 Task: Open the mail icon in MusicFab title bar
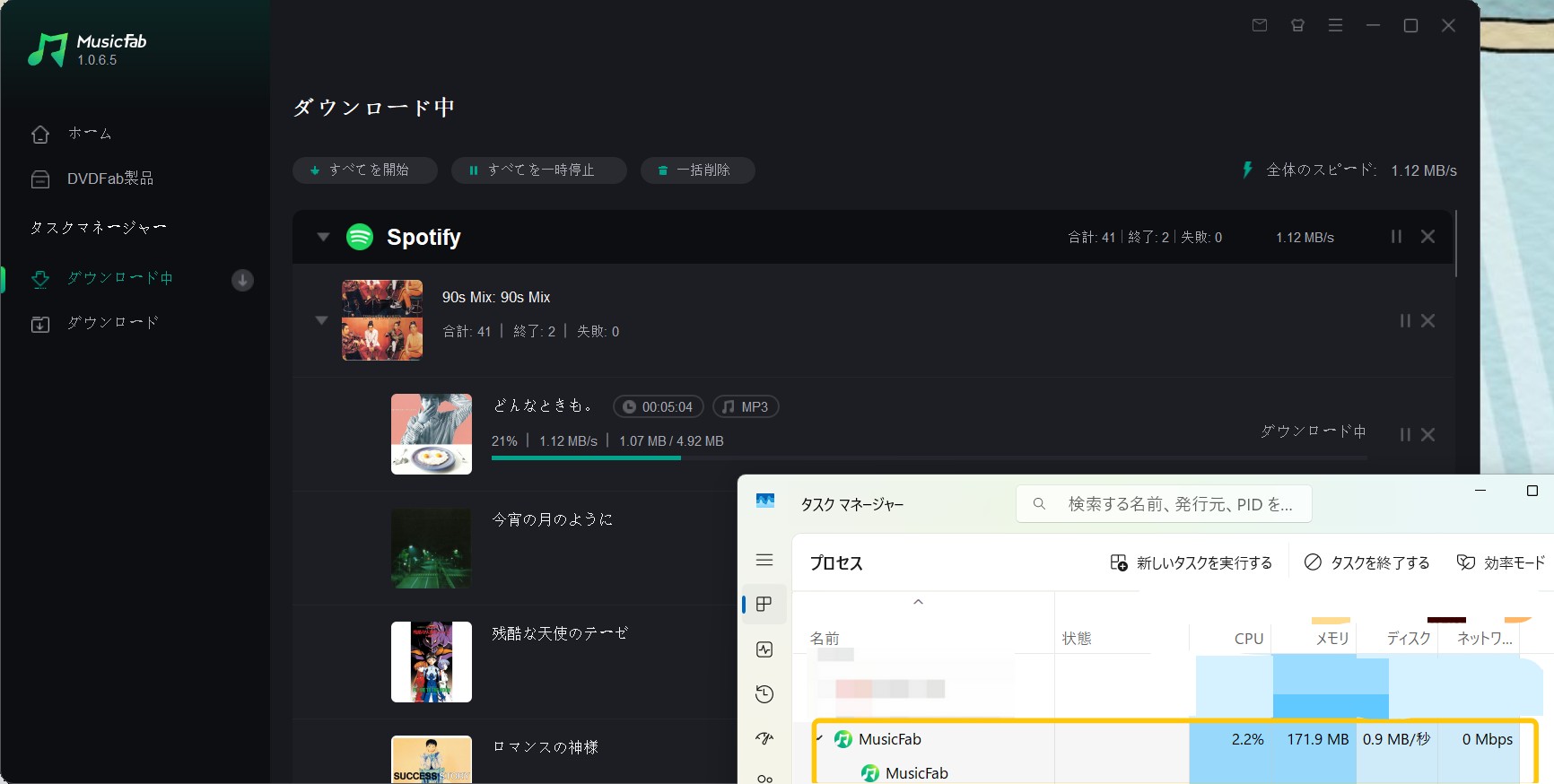tap(1260, 25)
